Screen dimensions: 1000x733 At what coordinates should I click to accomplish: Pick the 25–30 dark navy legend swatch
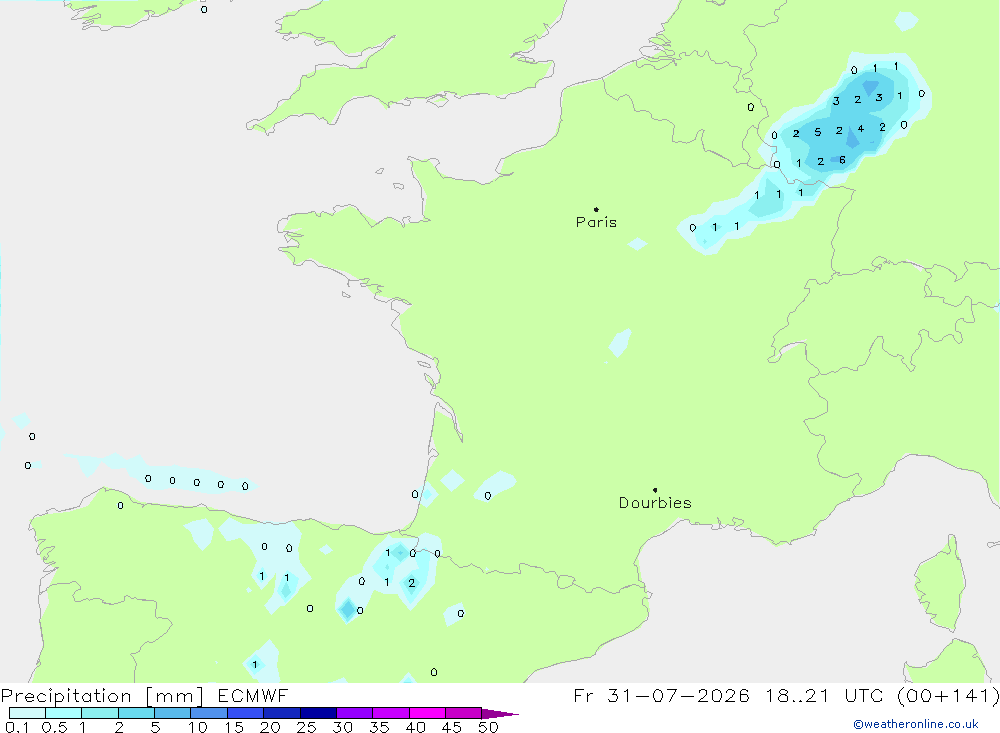[x=318, y=713]
